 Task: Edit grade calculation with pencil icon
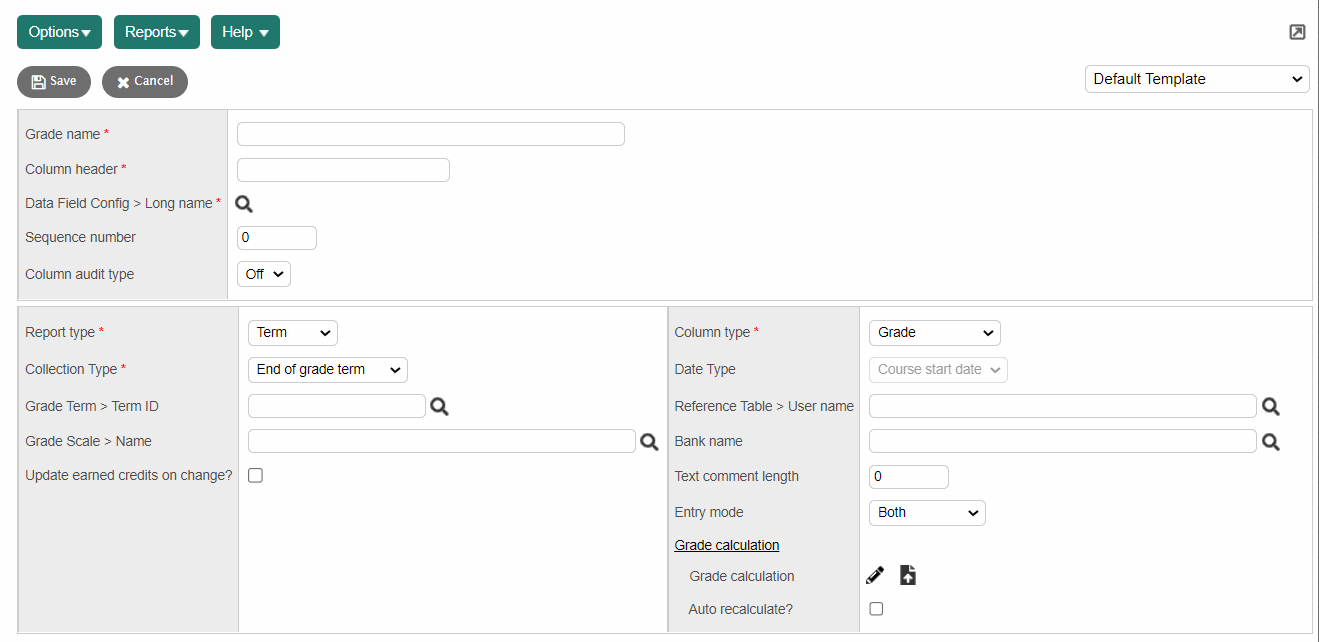tap(875, 575)
